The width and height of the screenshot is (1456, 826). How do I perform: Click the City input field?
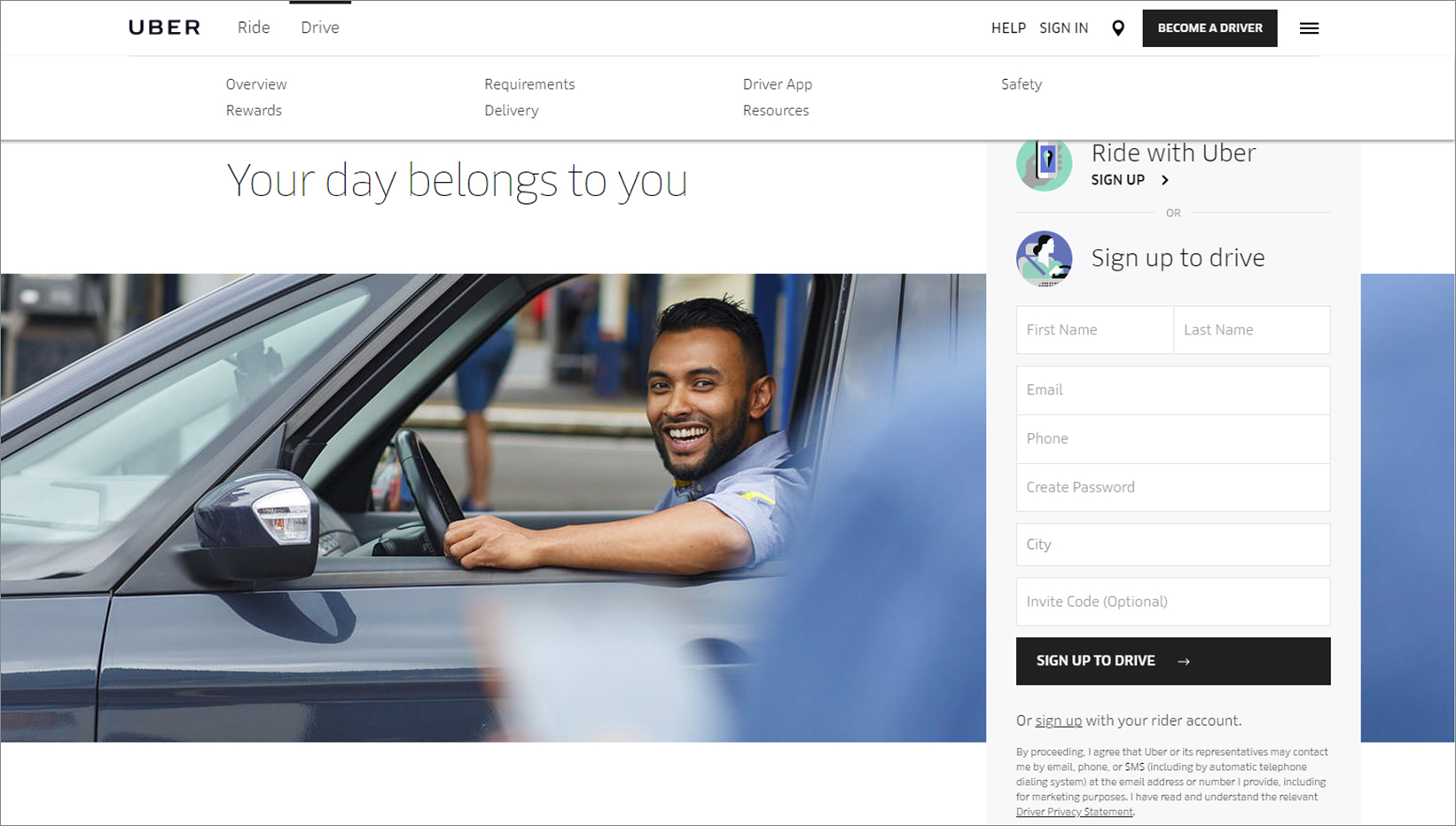click(1173, 545)
